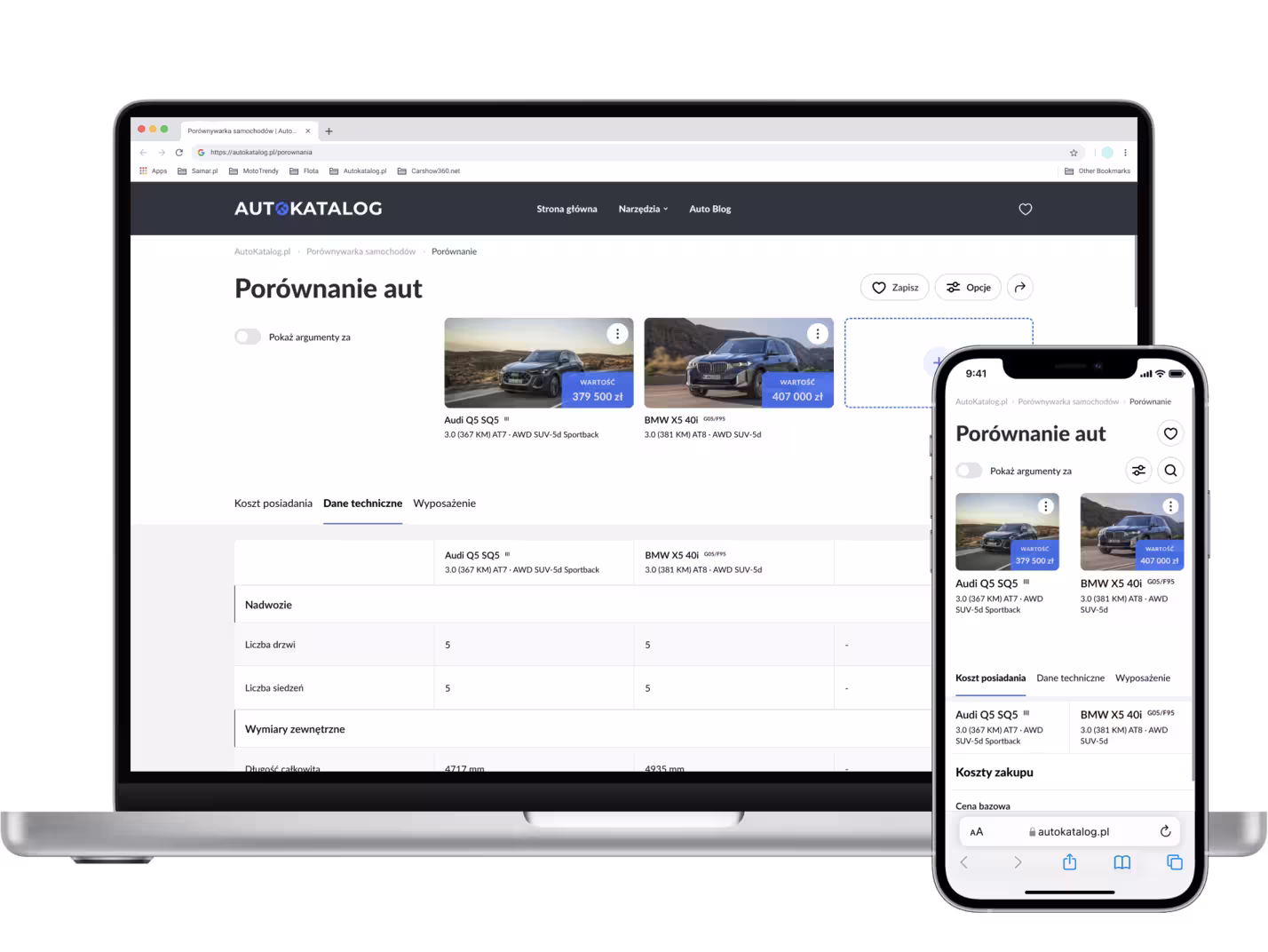Switch to Dane techniczne tab on phone
1268x952 pixels.
coord(1070,678)
